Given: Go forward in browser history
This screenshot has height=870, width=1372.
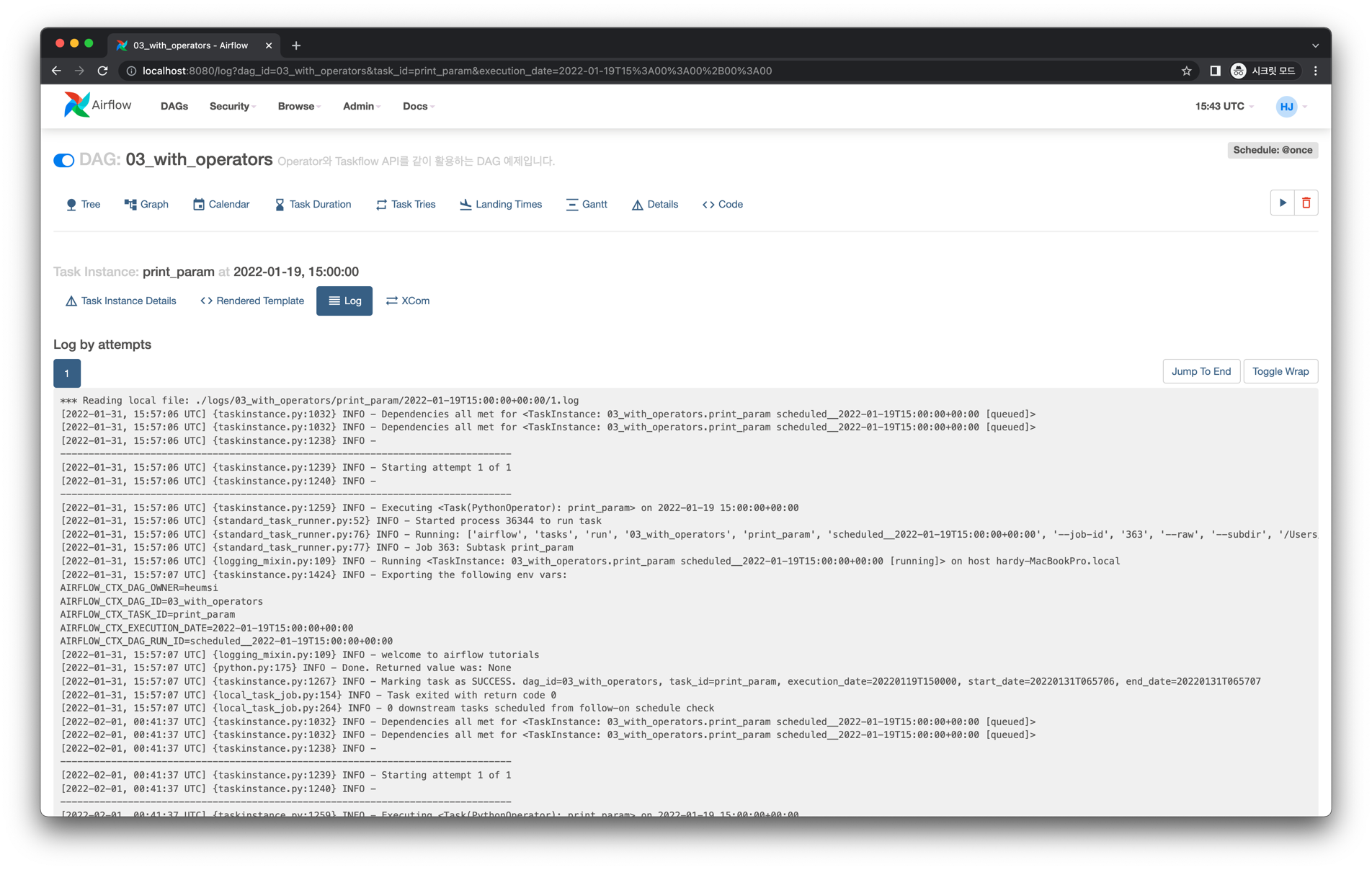Looking at the screenshot, I should [x=79, y=71].
